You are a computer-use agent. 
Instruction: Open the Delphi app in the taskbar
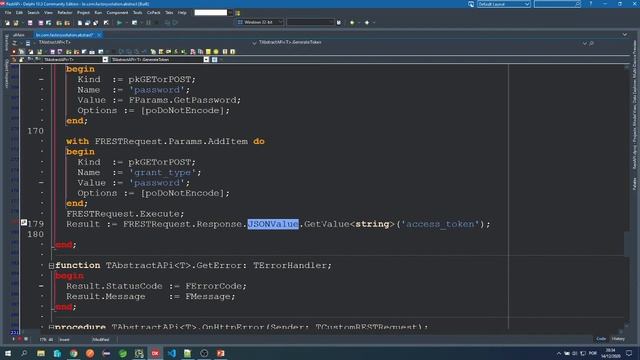[155, 353]
